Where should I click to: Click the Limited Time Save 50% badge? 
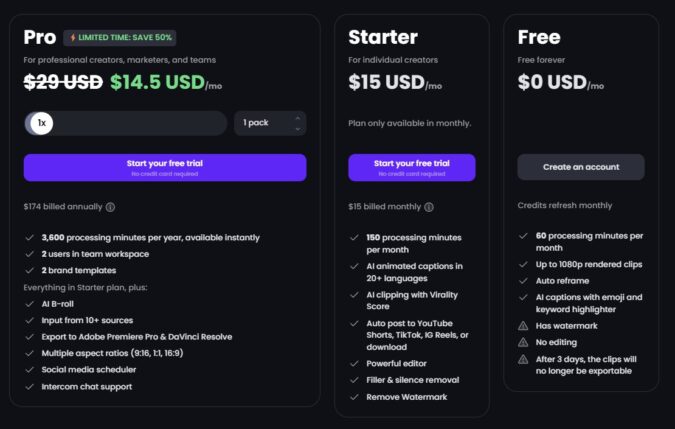pos(121,37)
